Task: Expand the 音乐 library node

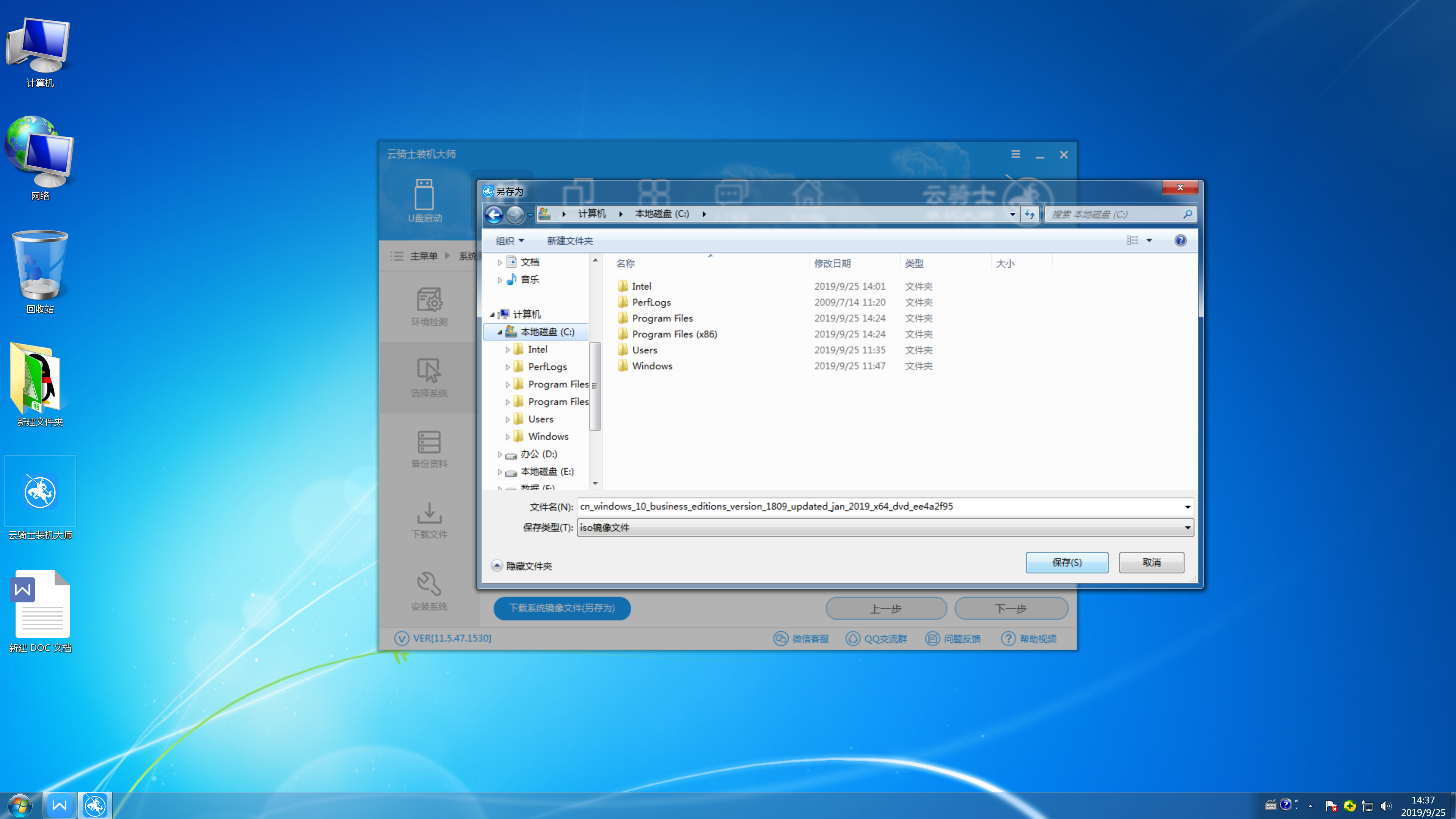Action: (500, 280)
